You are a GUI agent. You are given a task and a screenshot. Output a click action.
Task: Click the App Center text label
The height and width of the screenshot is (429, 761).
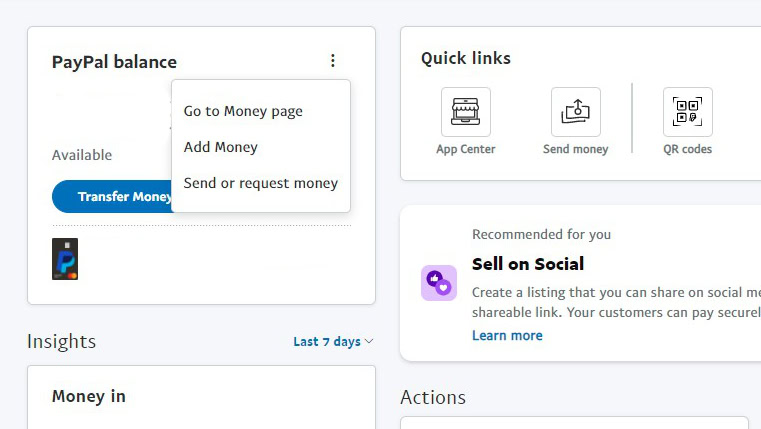pyautogui.click(x=466, y=149)
